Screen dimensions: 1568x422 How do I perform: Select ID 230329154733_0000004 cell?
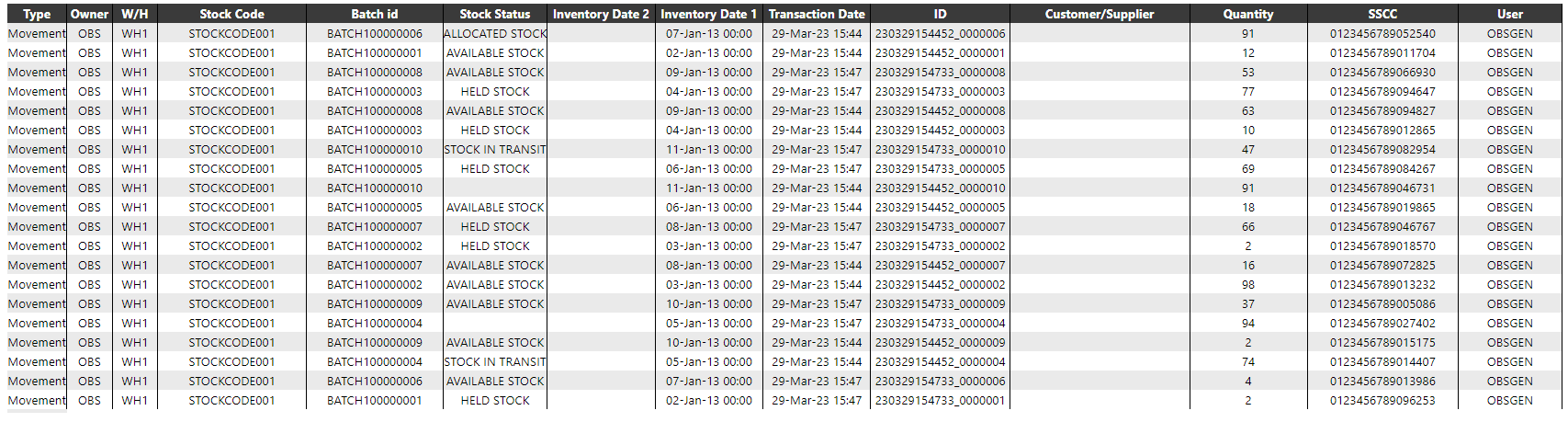pyautogui.click(x=940, y=324)
